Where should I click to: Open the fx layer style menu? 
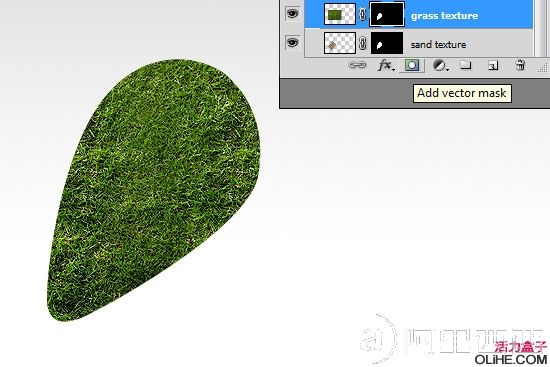point(386,65)
